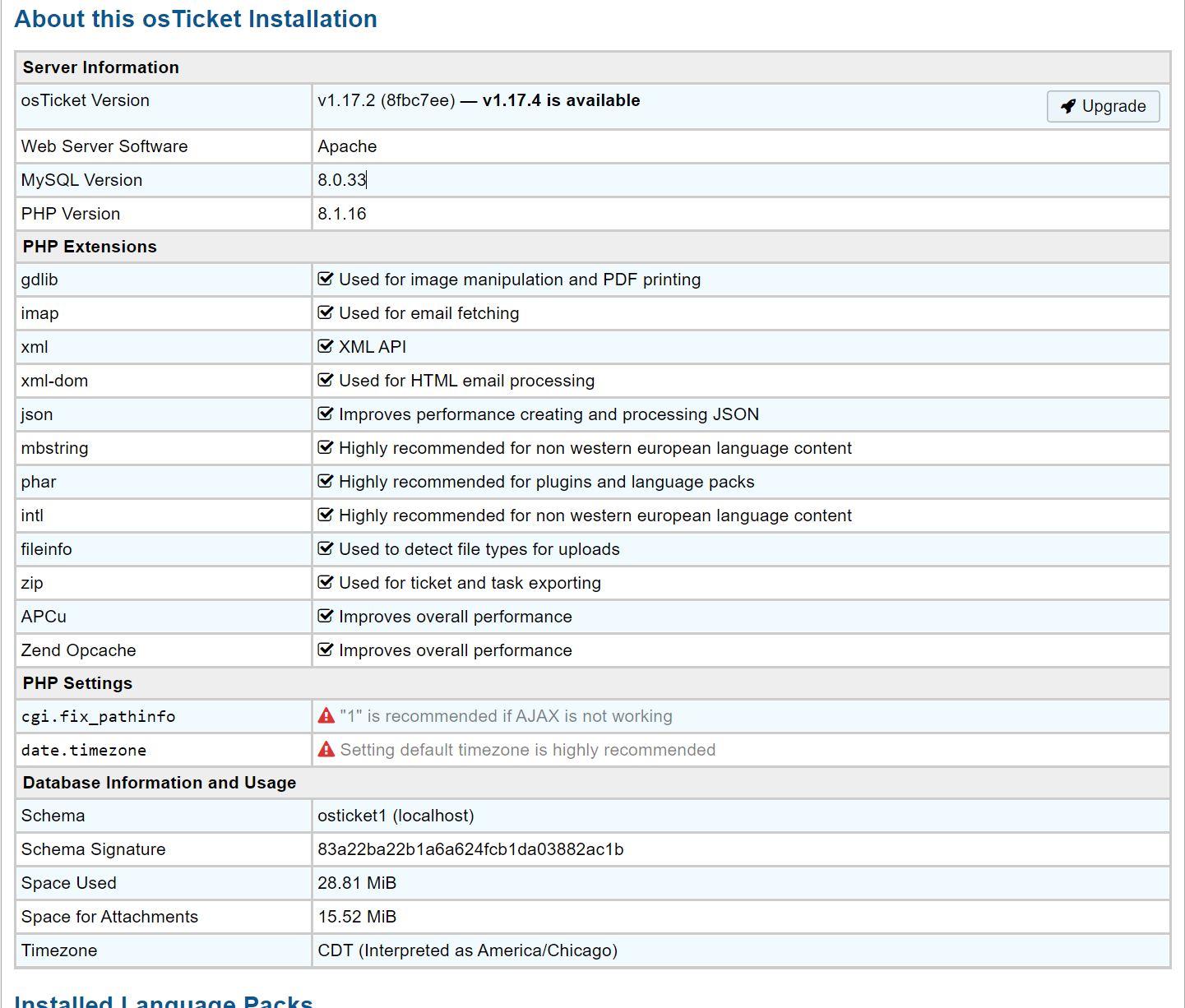Click the warning triangle beside cgi.fix_pathinfo
Screen dimensions: 1185x1008
click(326, 716)
